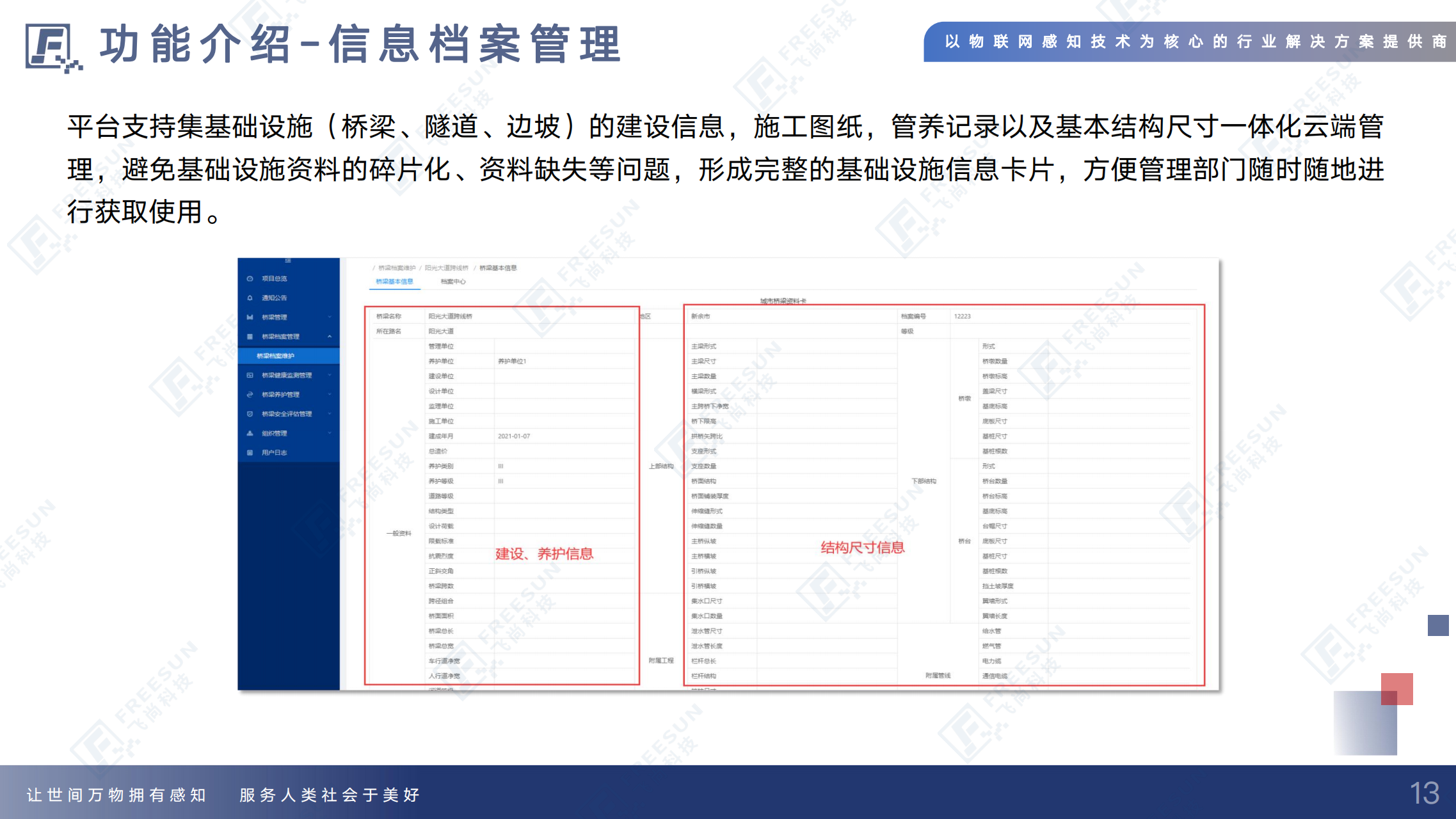Screen dimensions: 1456x819
Task: Click the 附属工程 group label
Action: tap(661, 661)
